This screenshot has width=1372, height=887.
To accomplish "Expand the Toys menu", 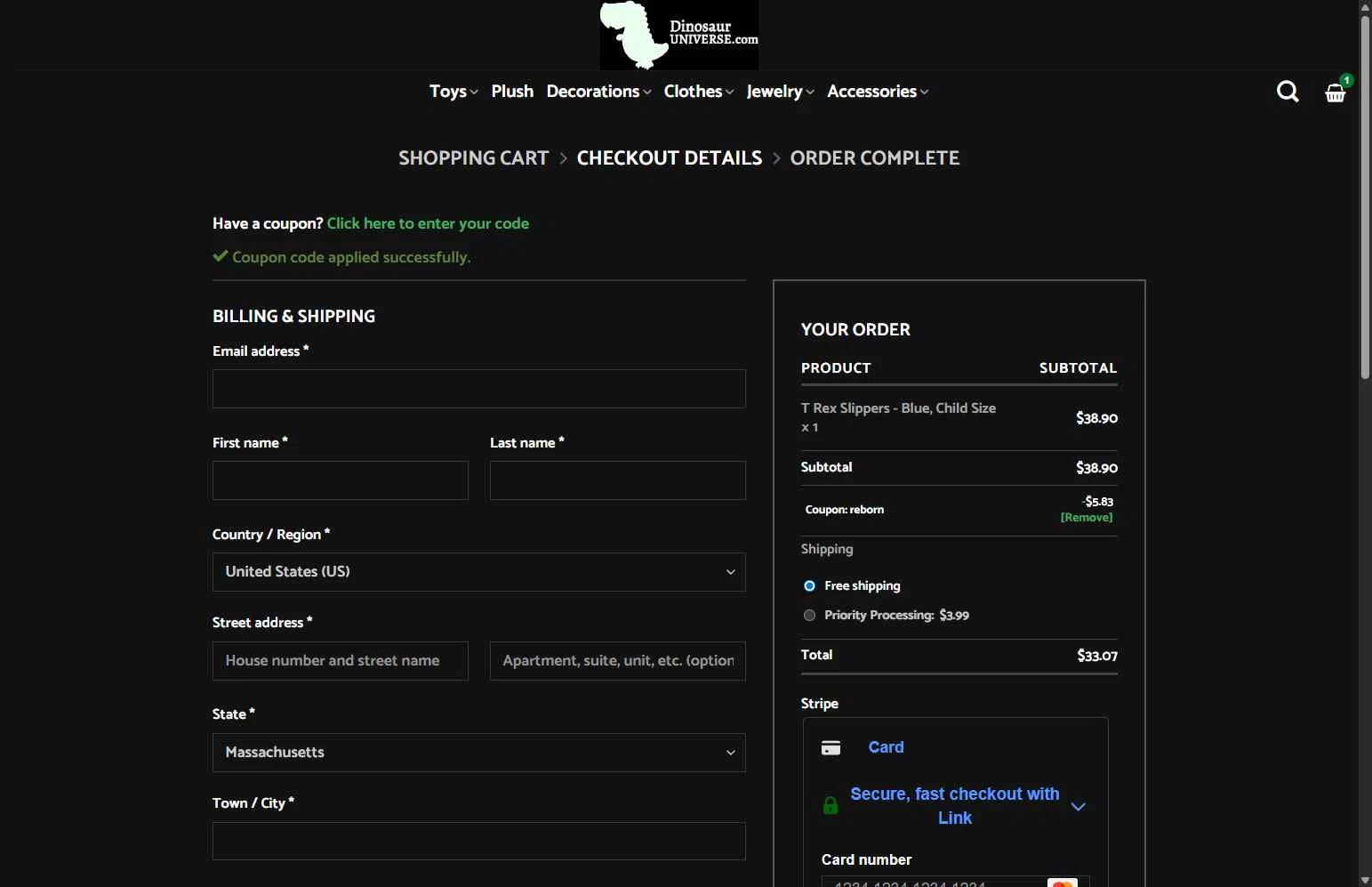I will pos(453,92).
